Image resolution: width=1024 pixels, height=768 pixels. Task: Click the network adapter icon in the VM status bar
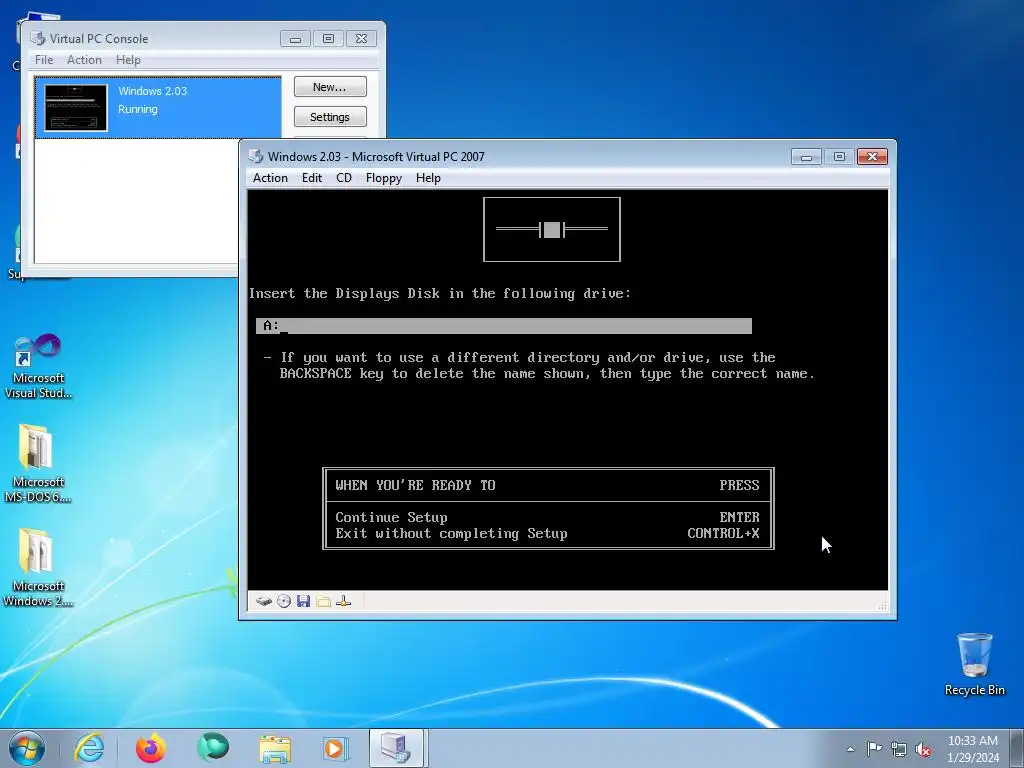coord(344,601)
